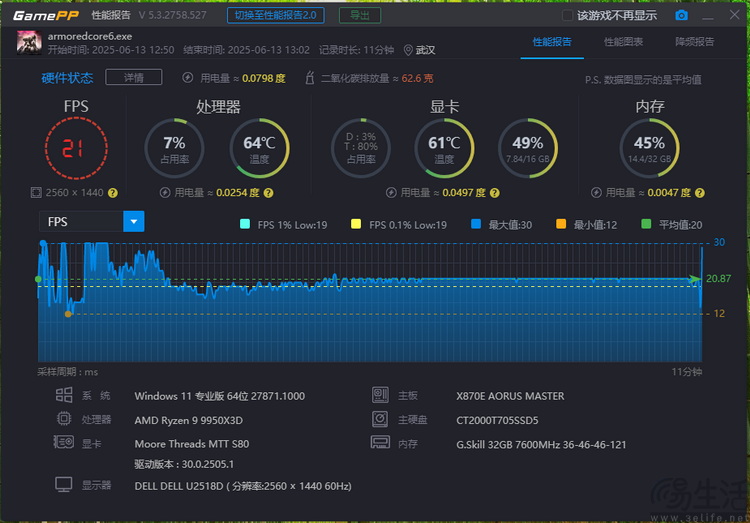This screenshot has height=523, width=750.
Task: Close the GamePP report window
Action: 735,15
